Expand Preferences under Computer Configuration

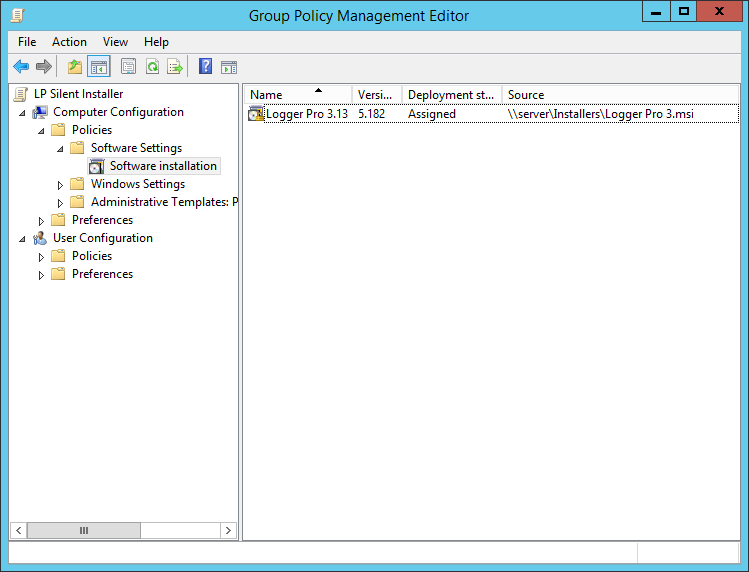tap(41, 221)
